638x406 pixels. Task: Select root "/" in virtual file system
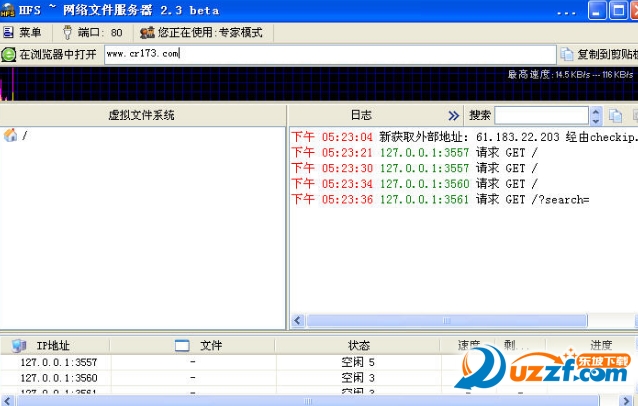tap(24, 136)
